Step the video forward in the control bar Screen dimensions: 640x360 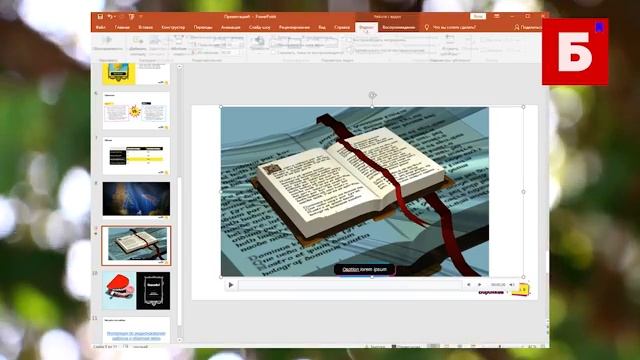(480, 284)
